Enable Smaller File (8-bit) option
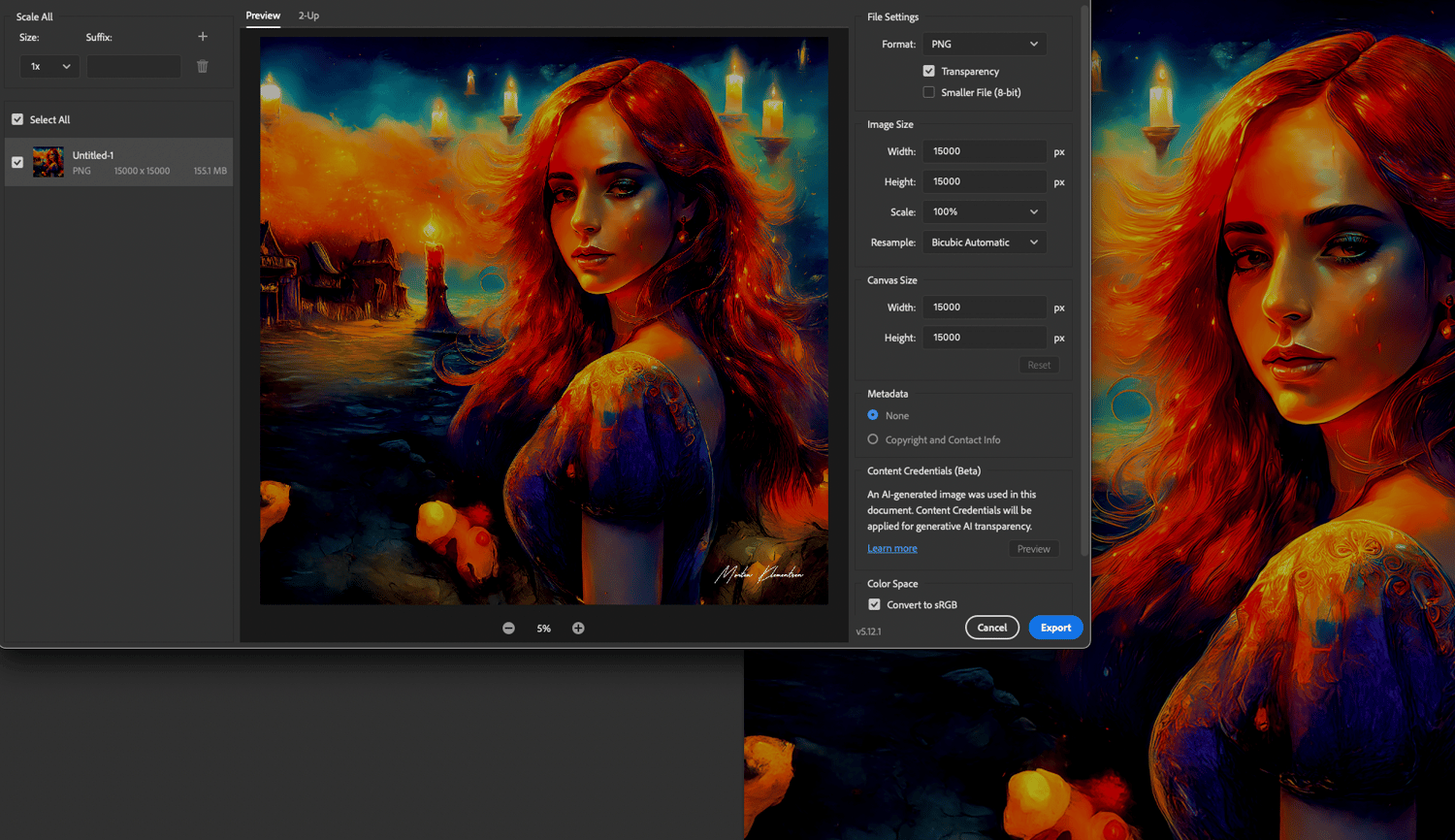The width and height of the screenshot is (1455, 840). pos(928,92)
